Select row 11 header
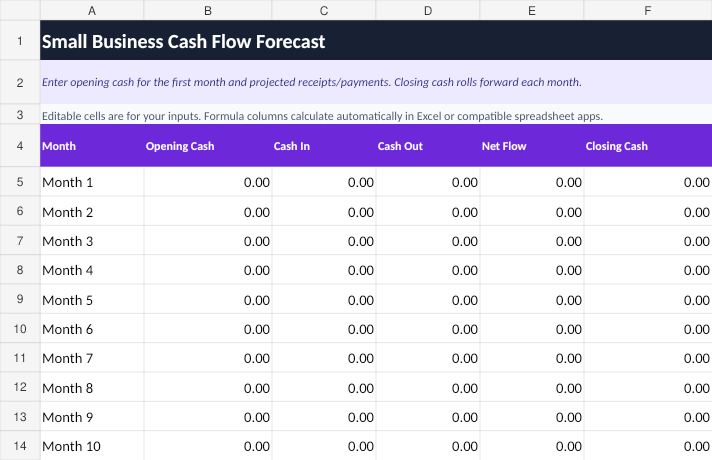 click(x=20, y=358)
